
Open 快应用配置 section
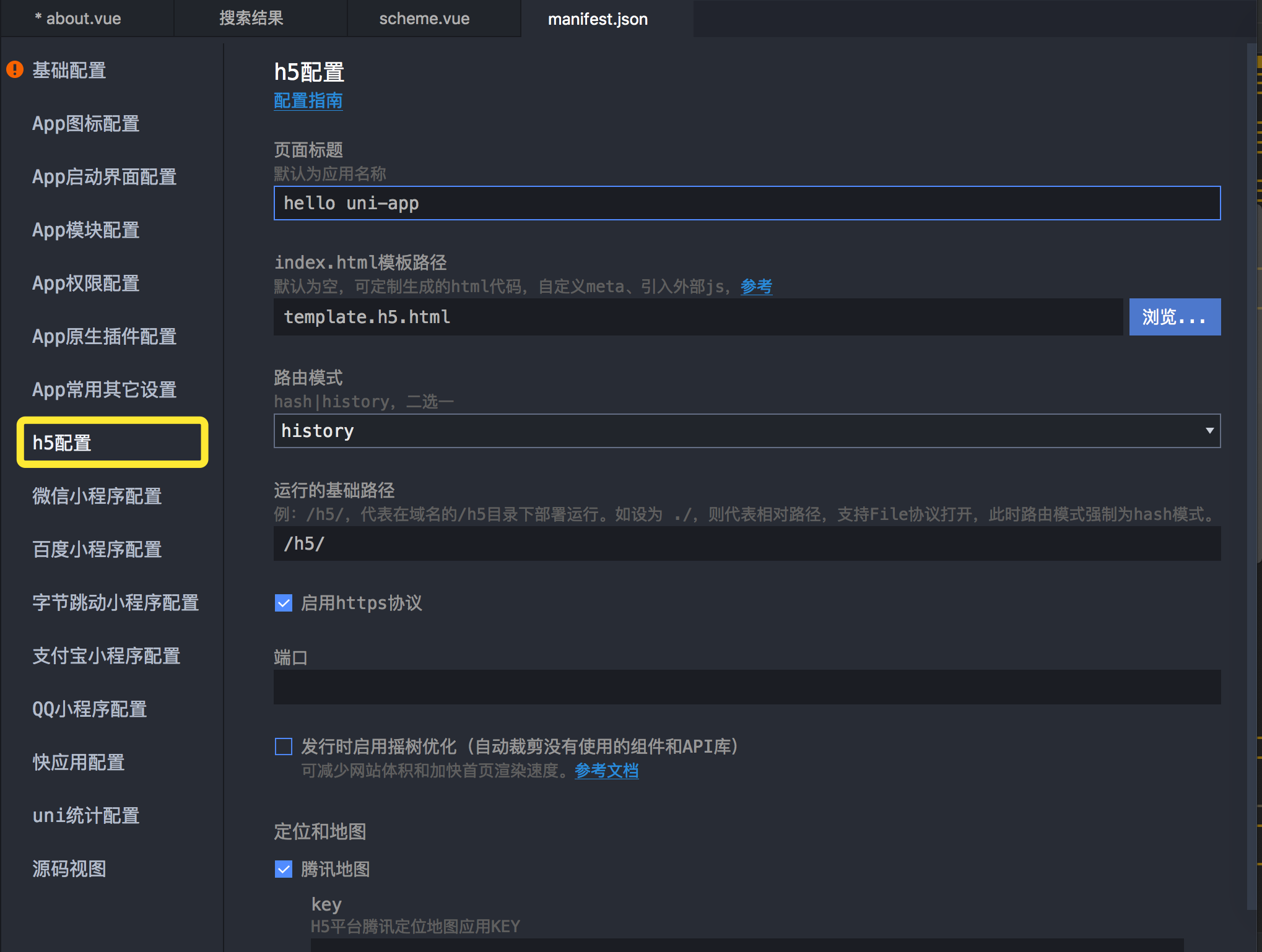[x=78, y=763]
